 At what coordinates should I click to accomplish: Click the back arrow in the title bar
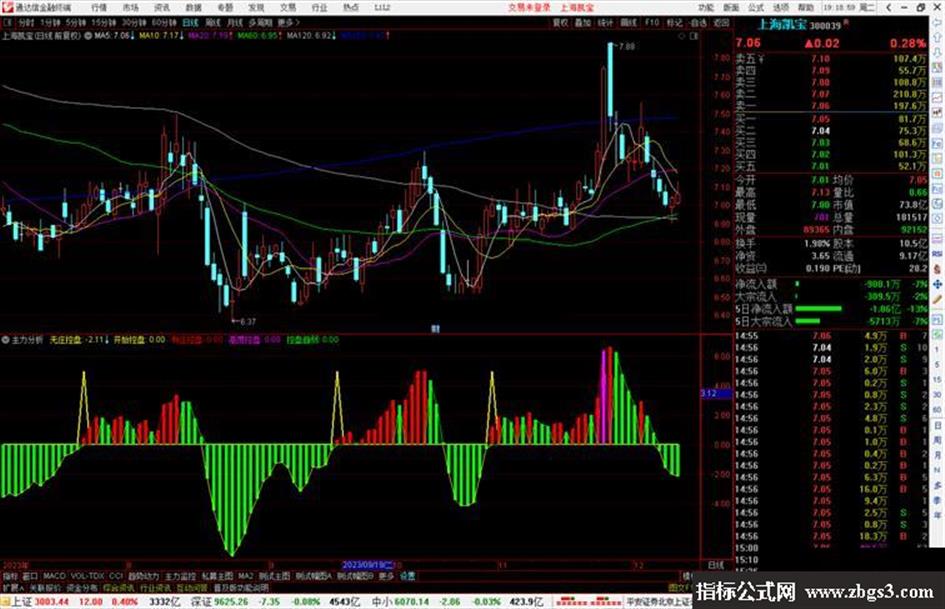pyautogui.click(x=888, y=7)
